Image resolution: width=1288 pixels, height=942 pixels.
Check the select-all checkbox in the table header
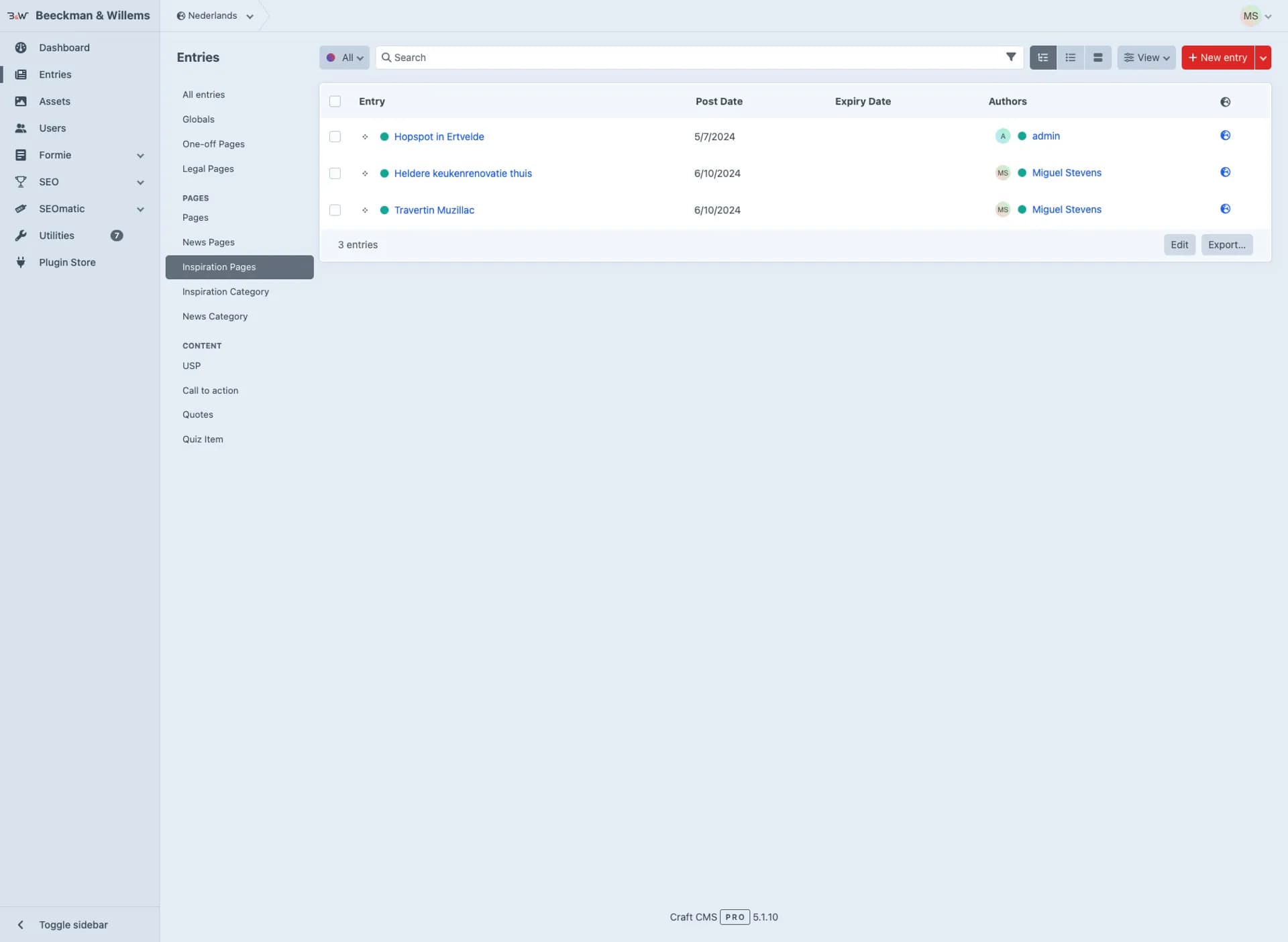[x=335, y=101]
